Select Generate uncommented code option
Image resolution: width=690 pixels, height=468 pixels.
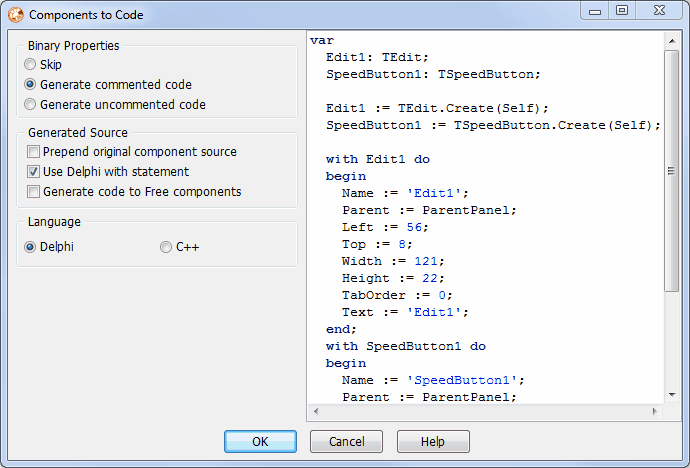[30, 104]
